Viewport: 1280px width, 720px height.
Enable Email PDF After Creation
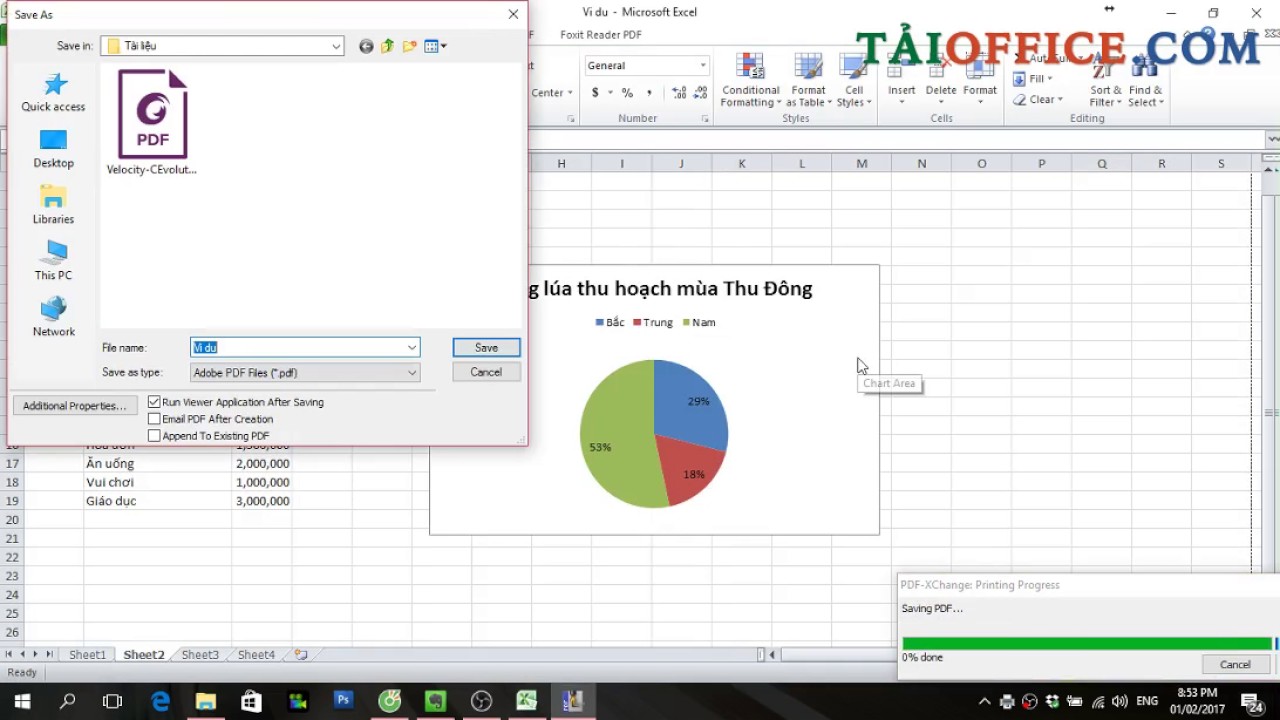tap(154, 419)
